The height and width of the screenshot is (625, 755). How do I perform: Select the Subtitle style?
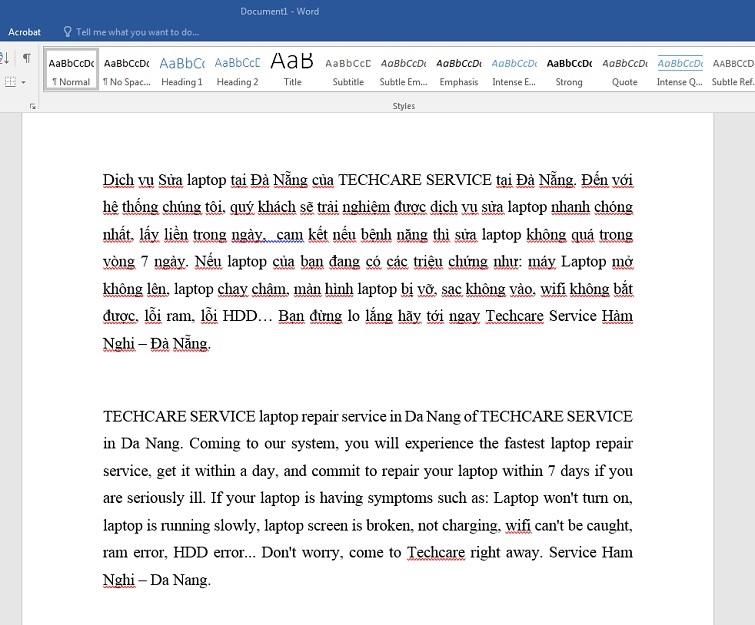[x=348, y=69]
